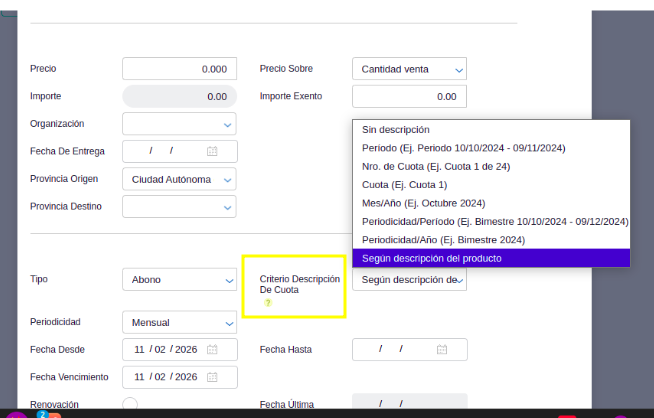Select 'Según descripción del producto' option
654x418 pixels.
(432, 258)
